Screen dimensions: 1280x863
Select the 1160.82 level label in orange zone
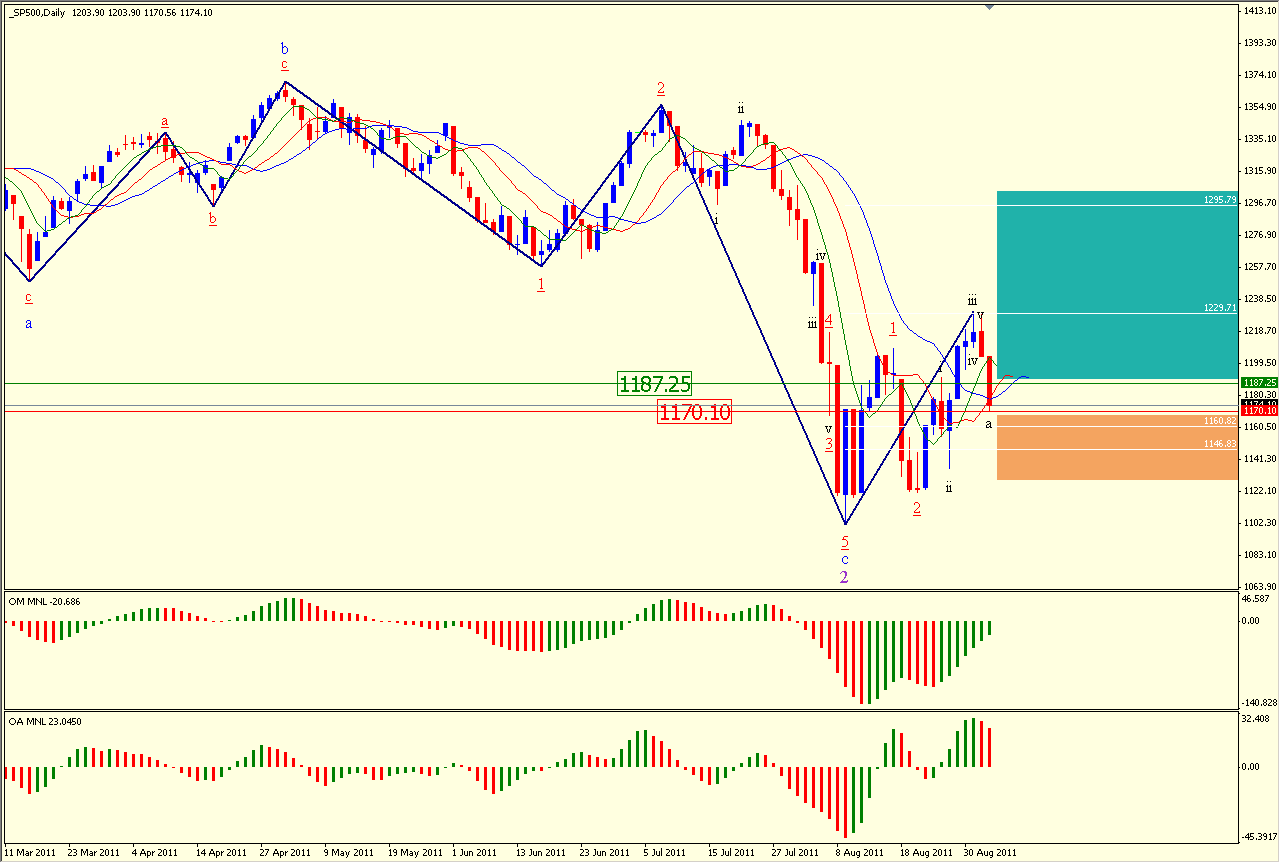1221,422
